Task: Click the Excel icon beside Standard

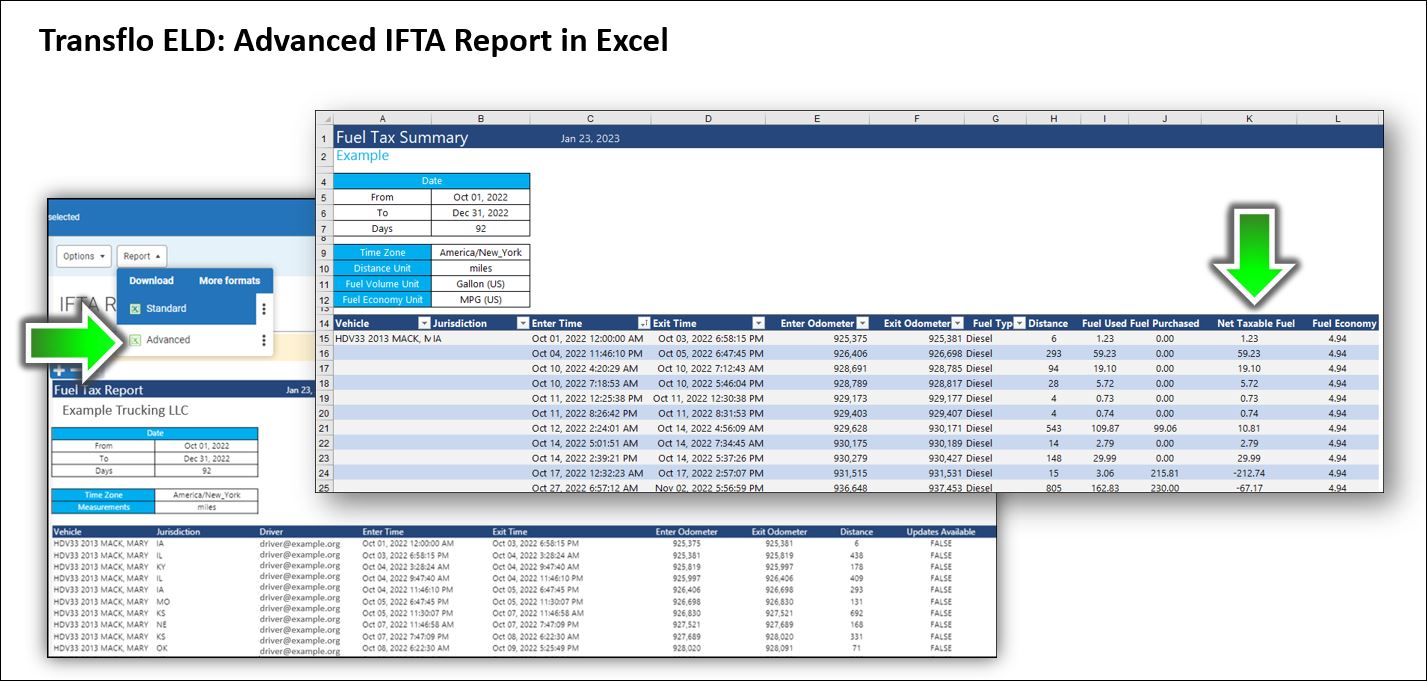Action: click(135, 309)
